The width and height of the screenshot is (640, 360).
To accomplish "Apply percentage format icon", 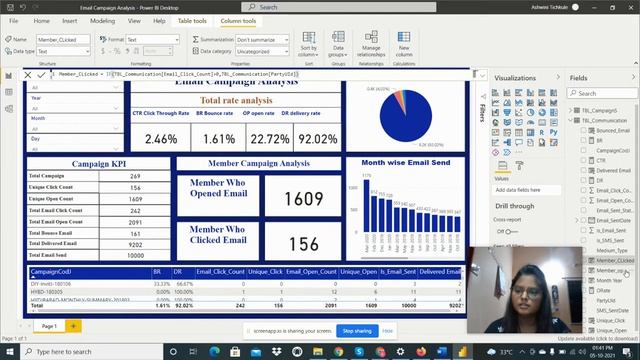I will pyautogui.click(x=118, y=51).
